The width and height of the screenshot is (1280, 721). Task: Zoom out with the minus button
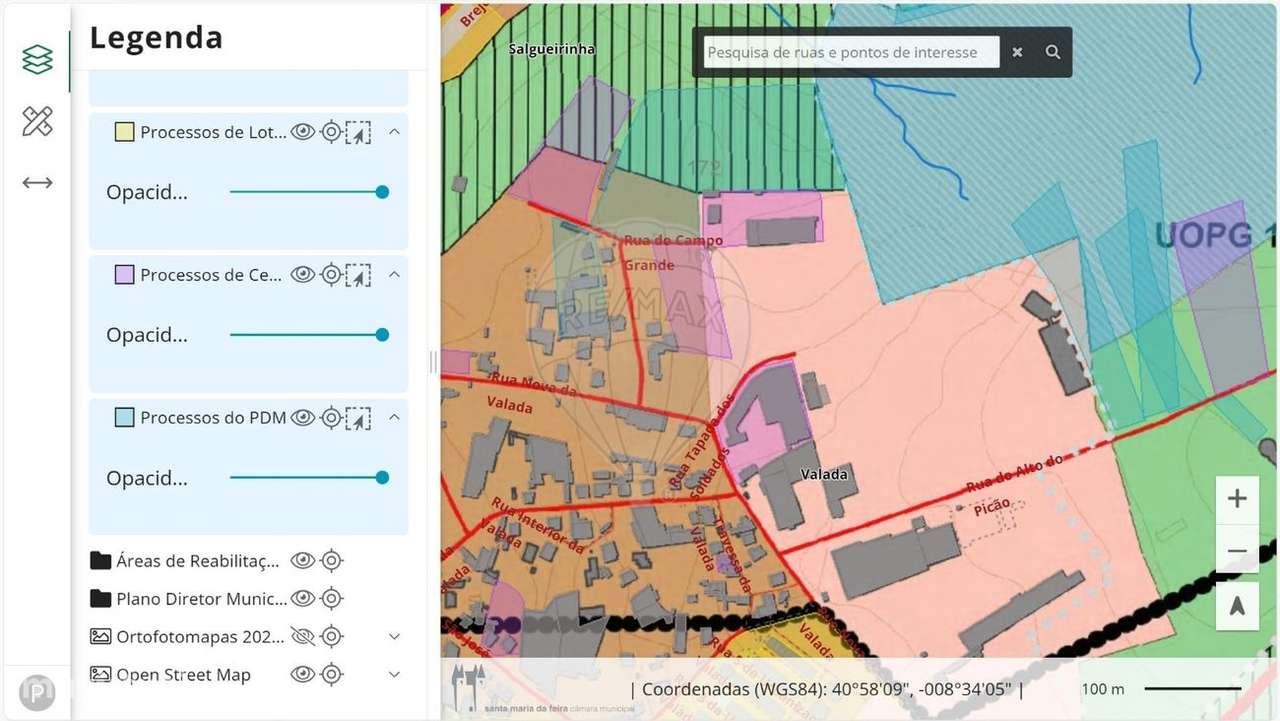click(1237, 551)
